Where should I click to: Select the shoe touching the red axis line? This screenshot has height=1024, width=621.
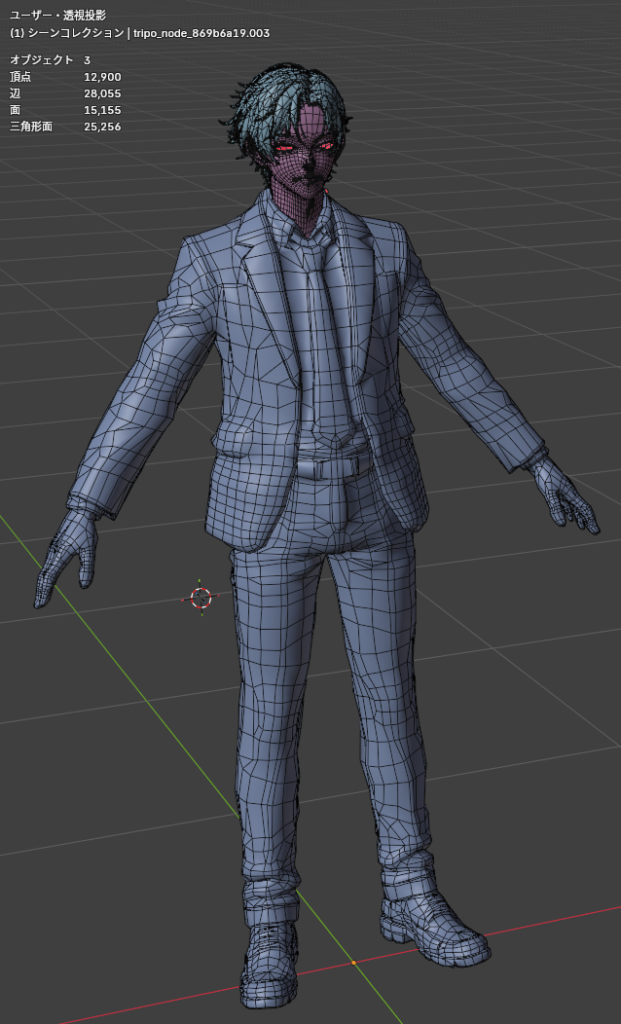(x=435, y=925)
